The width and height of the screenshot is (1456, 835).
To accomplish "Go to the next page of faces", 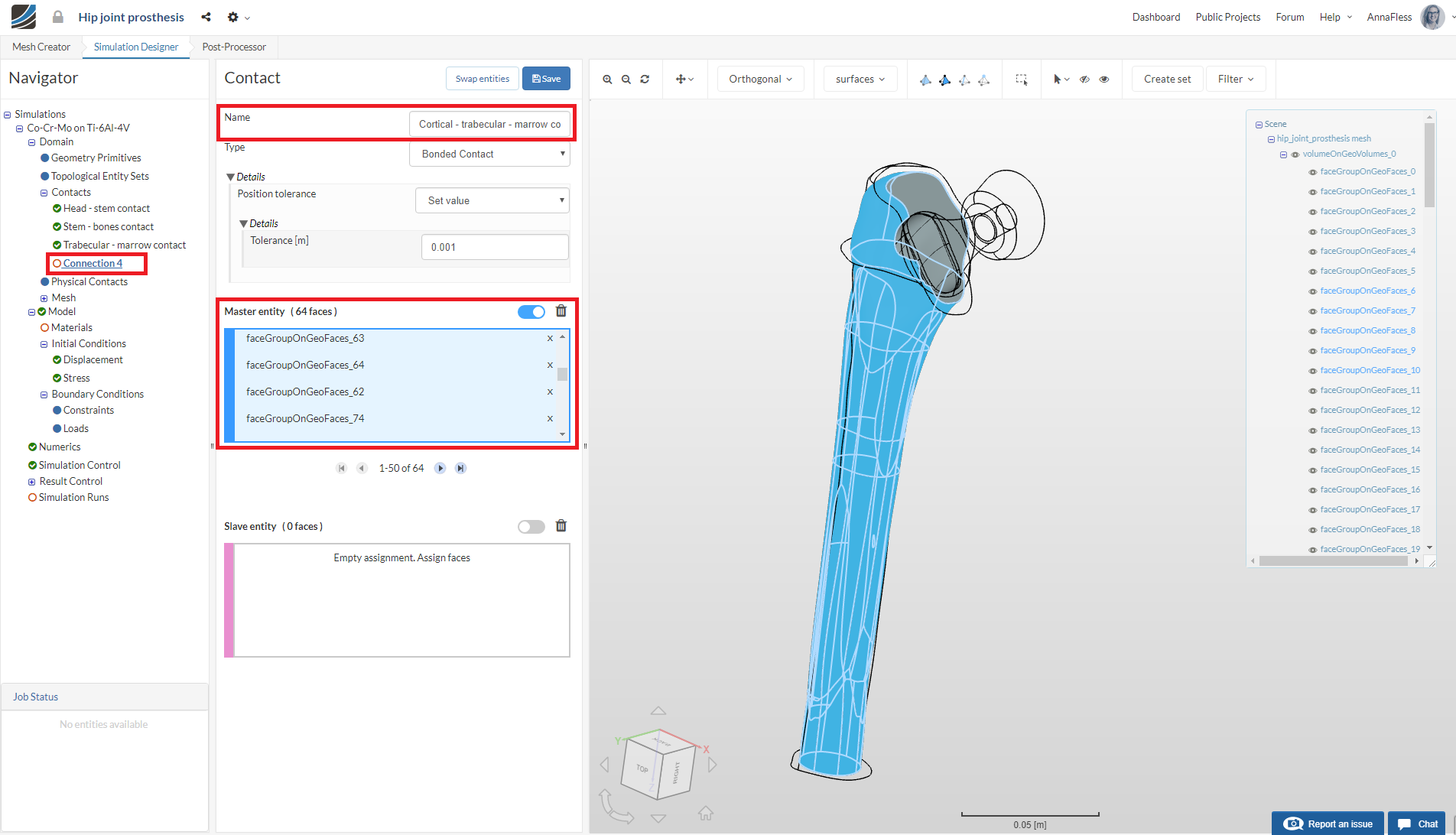I will pyautogui.click(x=440, y=468).
